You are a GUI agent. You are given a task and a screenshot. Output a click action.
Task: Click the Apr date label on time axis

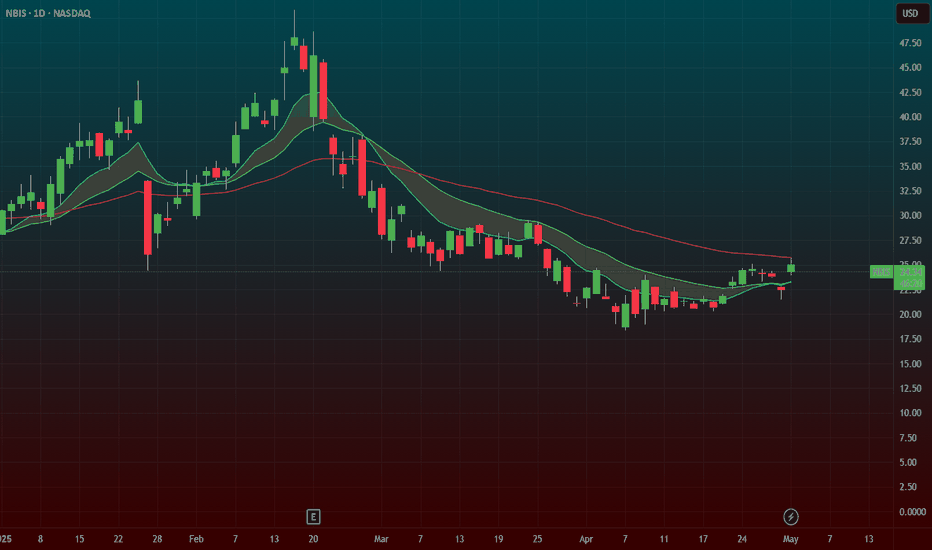point(586,539)
